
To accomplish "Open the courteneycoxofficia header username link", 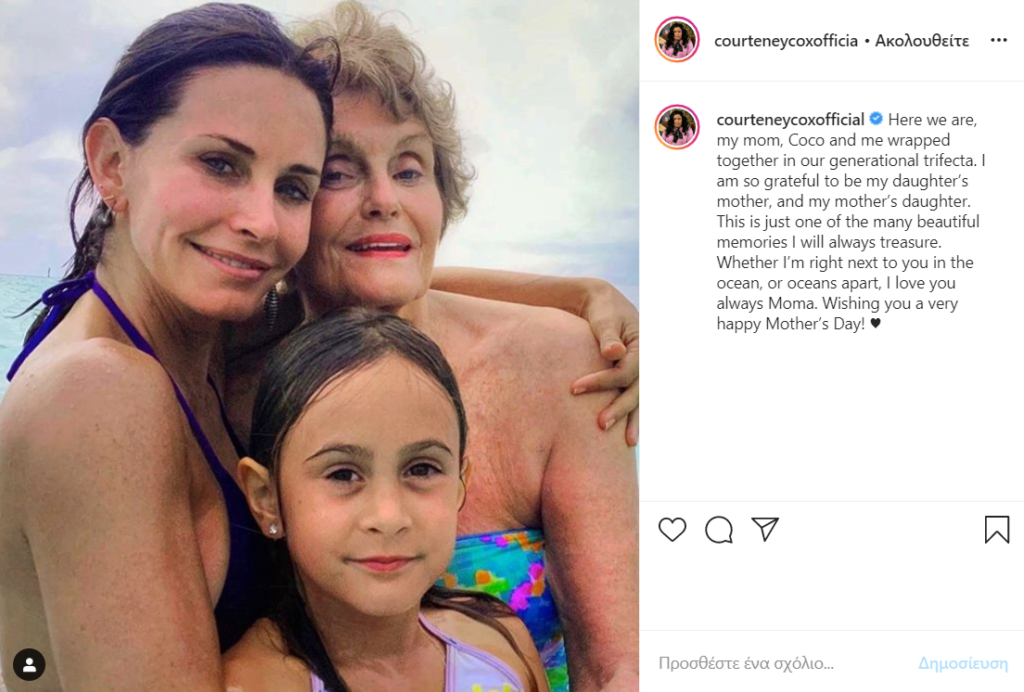I will [786, 40].
